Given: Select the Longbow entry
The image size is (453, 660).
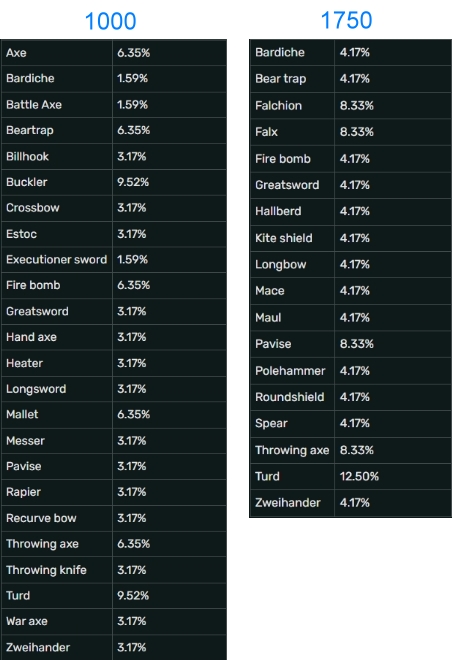Looking at the screenshot, I should [x=281, y=265].
